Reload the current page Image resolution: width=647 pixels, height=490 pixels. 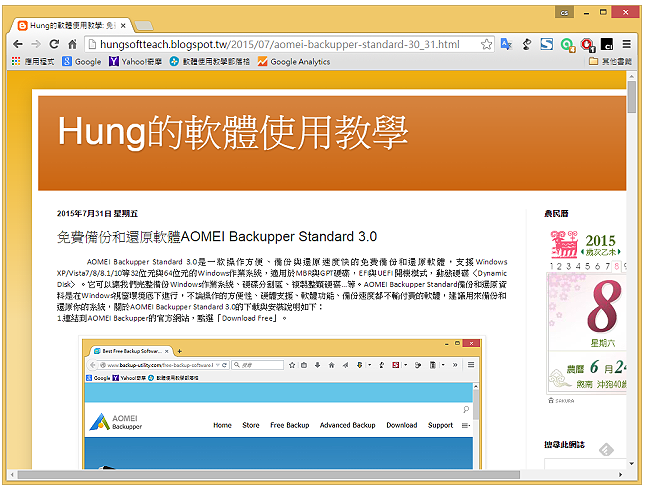54,44
